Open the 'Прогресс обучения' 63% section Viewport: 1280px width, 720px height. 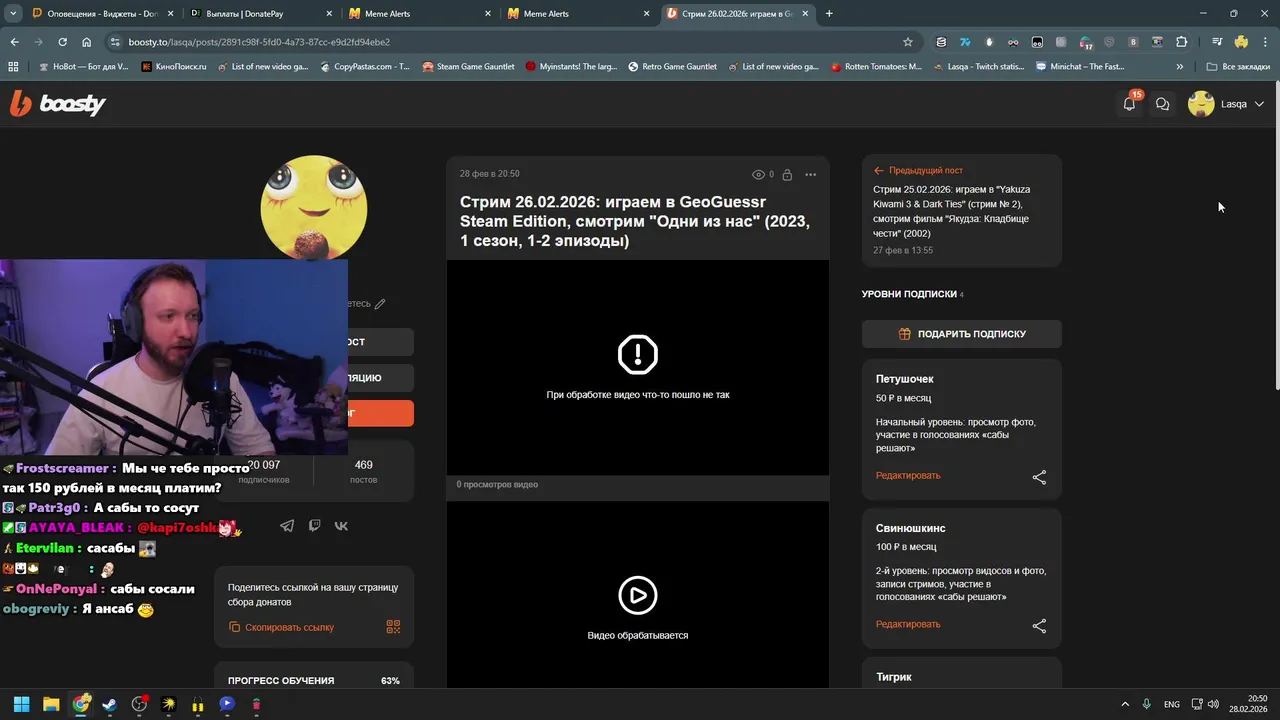pos(313,681)
